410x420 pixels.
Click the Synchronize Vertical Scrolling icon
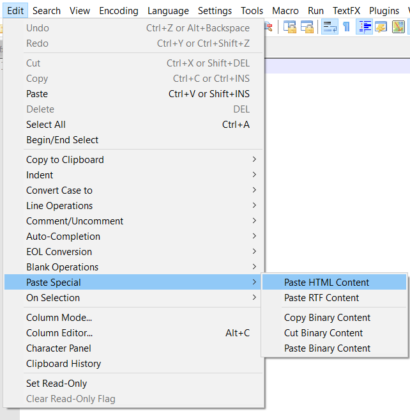tap(290, 27)
